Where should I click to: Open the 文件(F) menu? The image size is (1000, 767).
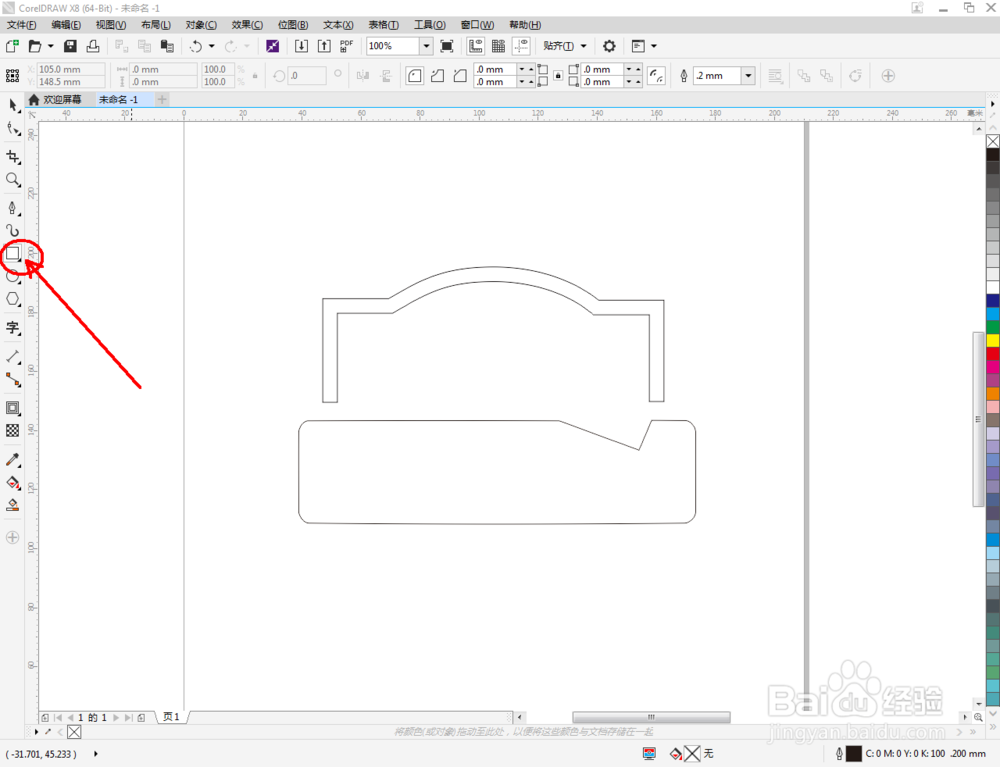click(21, 25)
